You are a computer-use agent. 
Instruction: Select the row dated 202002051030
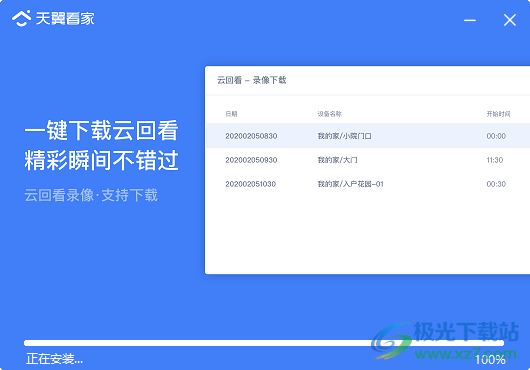368,184
